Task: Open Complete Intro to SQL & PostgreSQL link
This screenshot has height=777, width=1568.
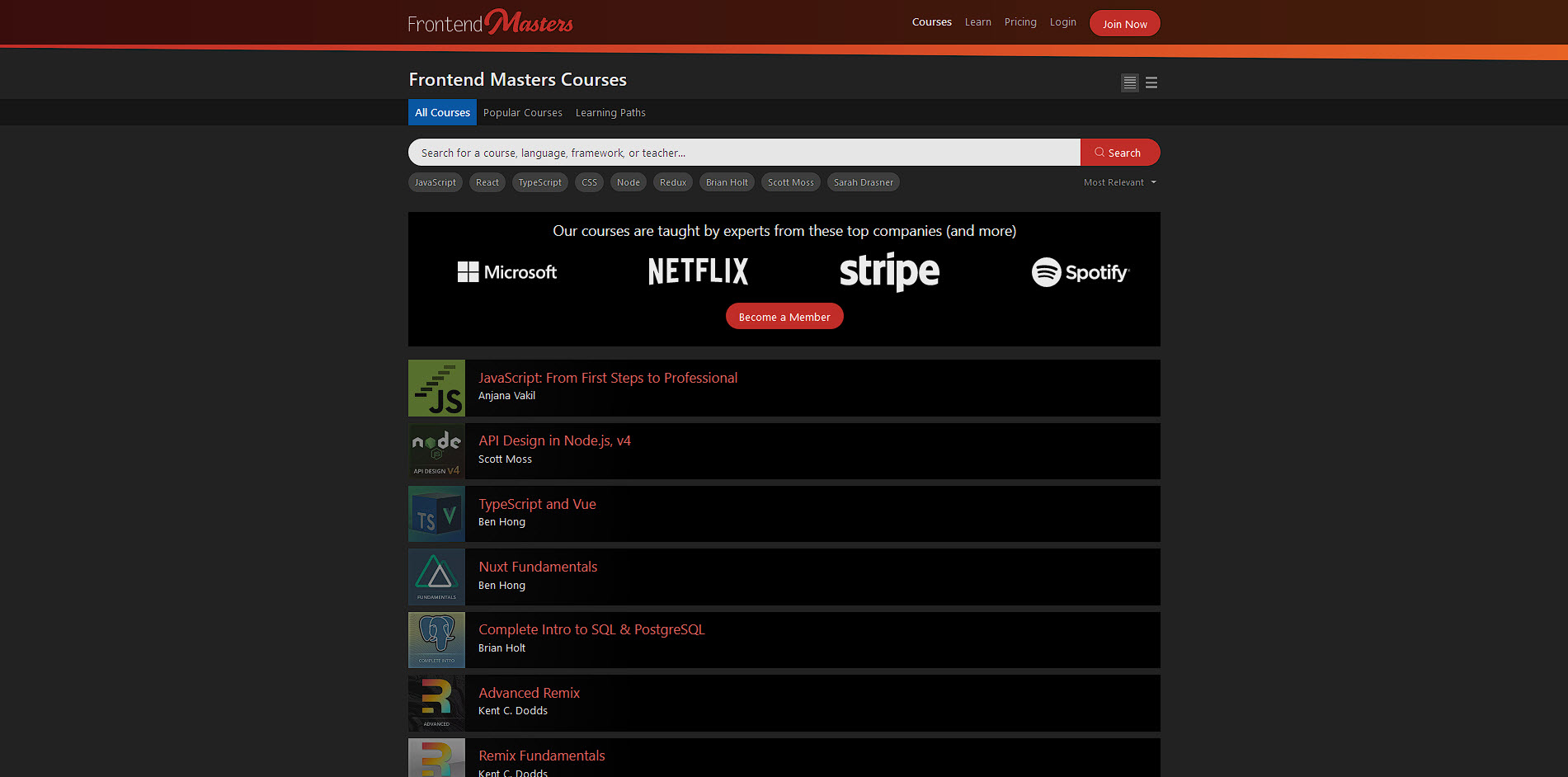Action: (591, 629)
